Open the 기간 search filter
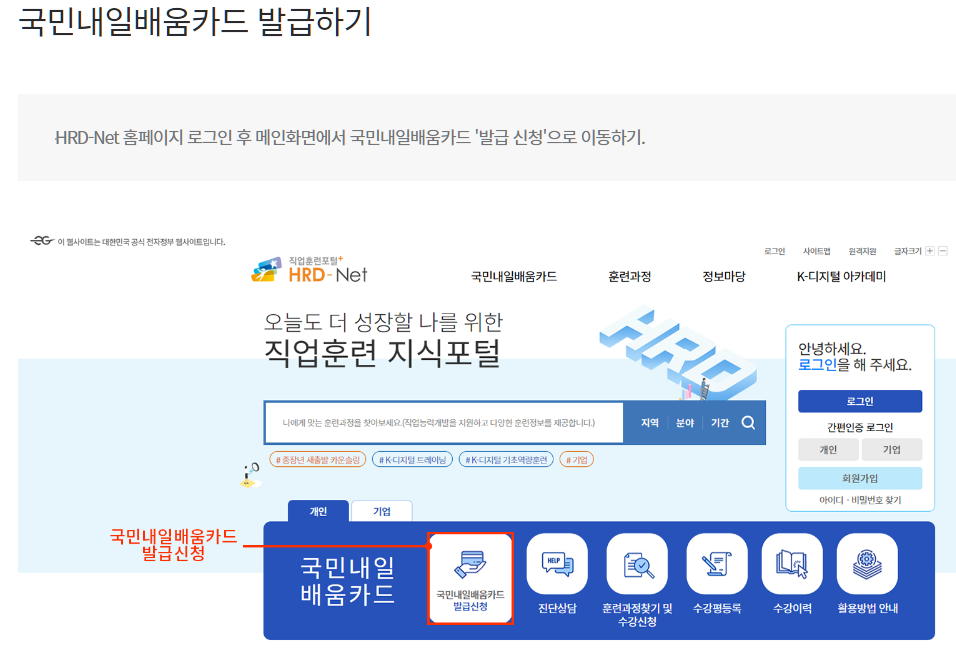 point(719,422)
